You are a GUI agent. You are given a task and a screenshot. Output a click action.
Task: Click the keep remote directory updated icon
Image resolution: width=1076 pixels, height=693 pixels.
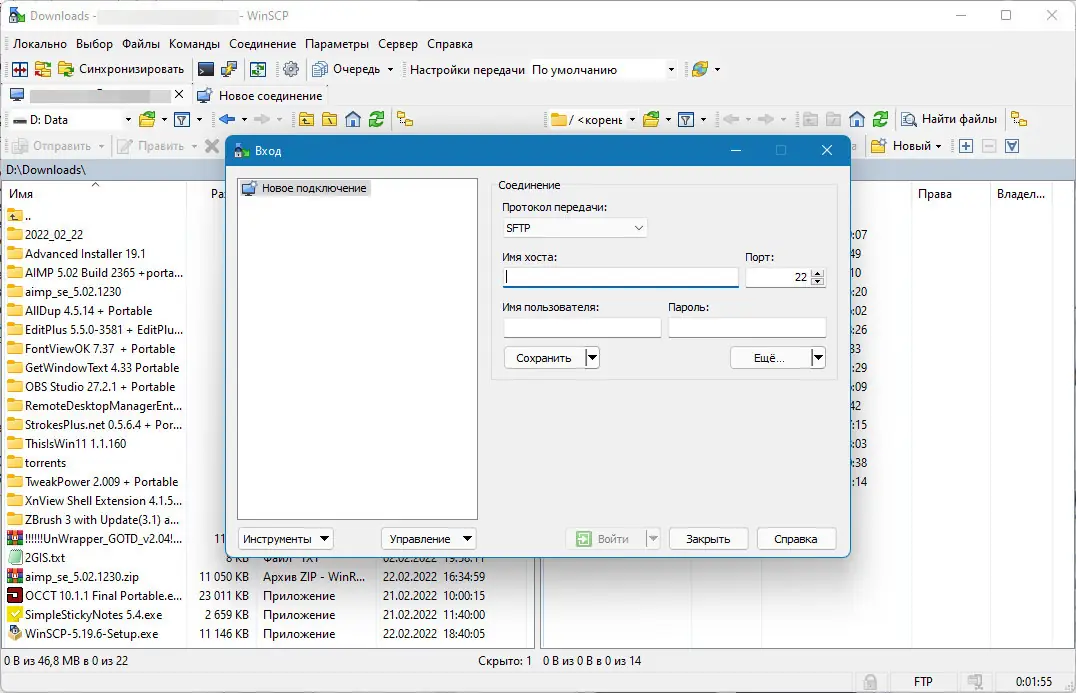[258, 69]
